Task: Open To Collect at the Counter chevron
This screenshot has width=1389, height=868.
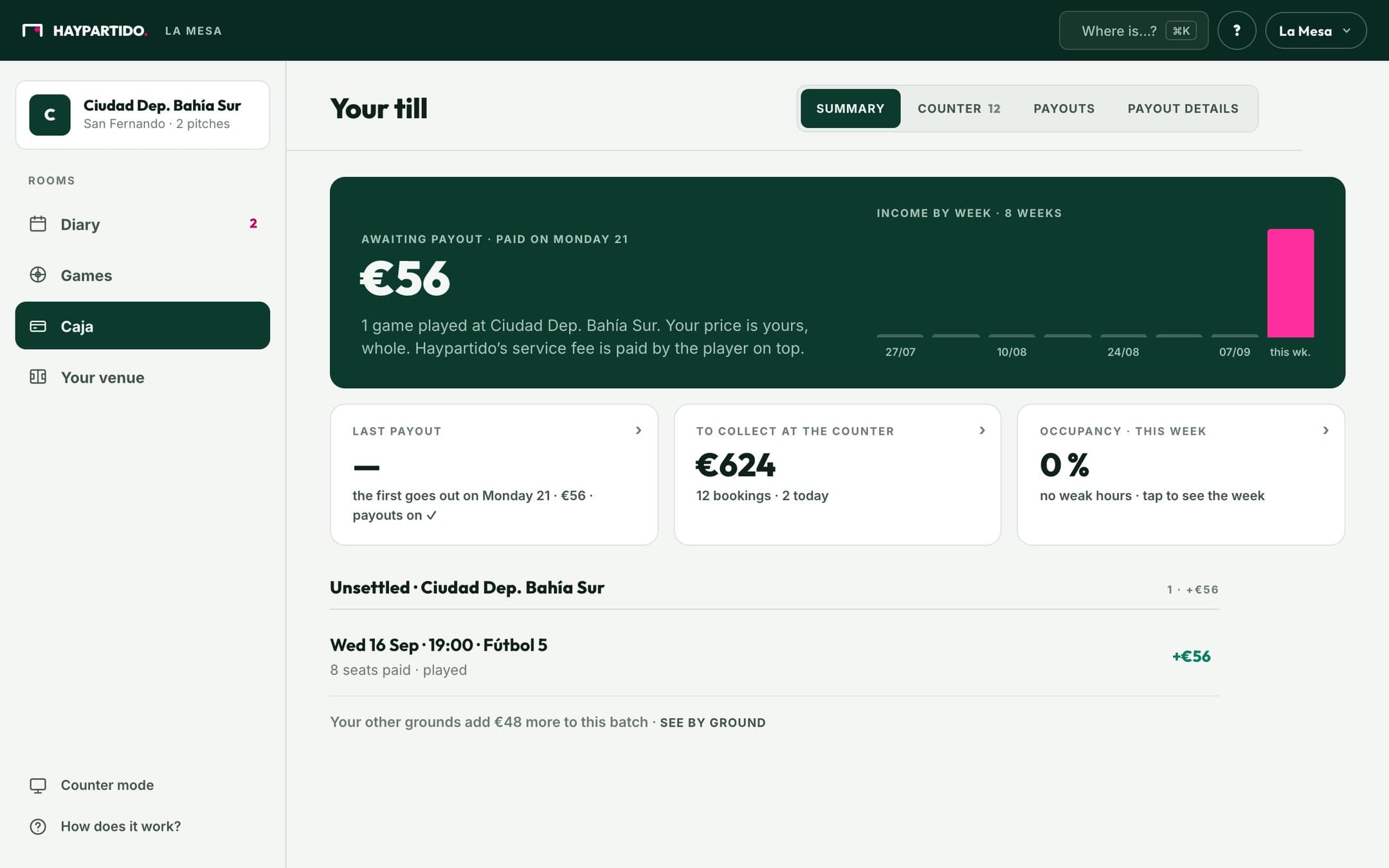Action: coord(982,430)
